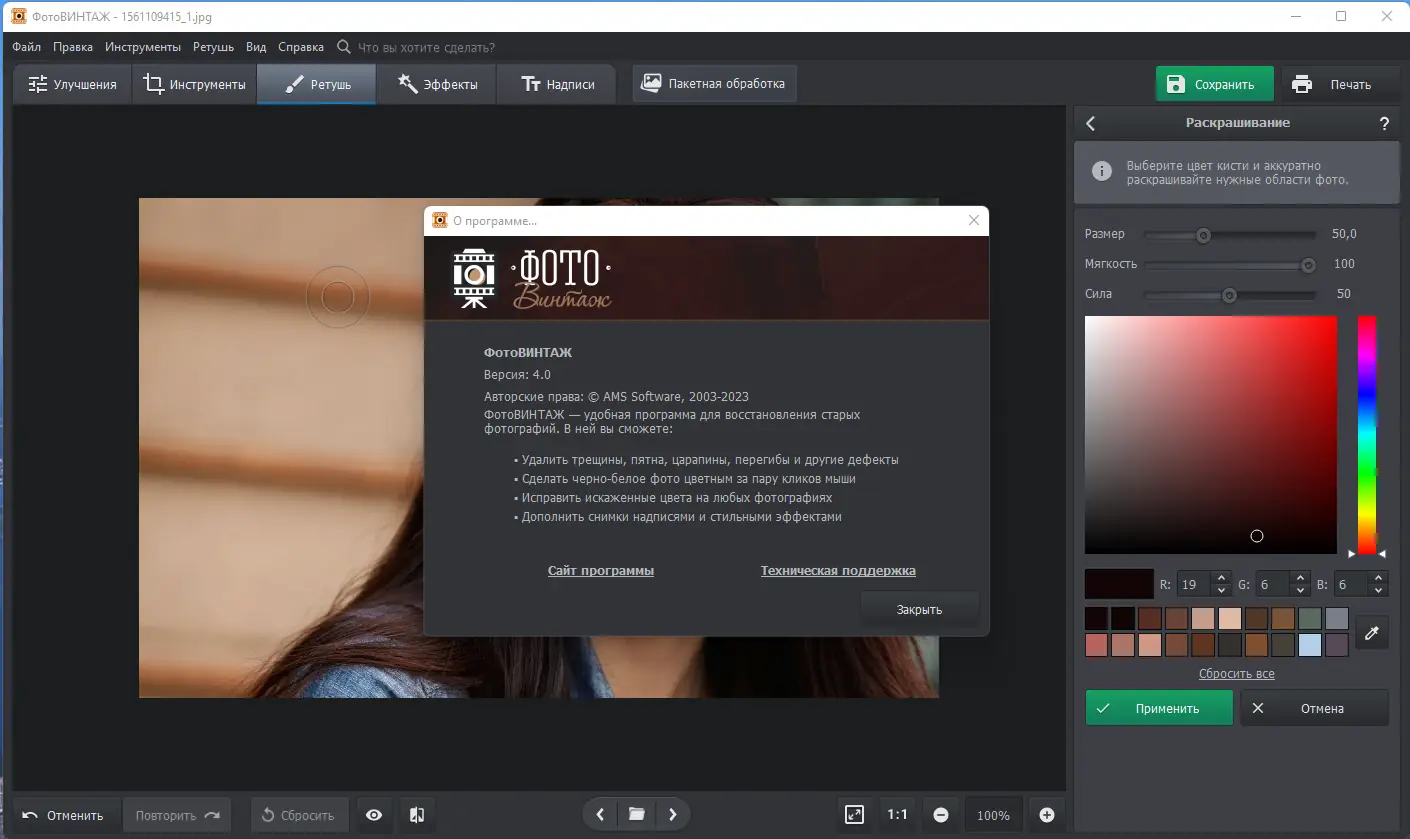Screen dimensions: 1410x839
Task: Click the R value input field
Action: 1194,584
